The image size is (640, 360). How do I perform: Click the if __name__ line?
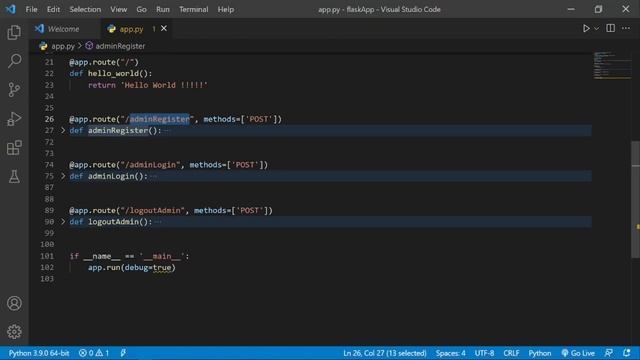129,256
